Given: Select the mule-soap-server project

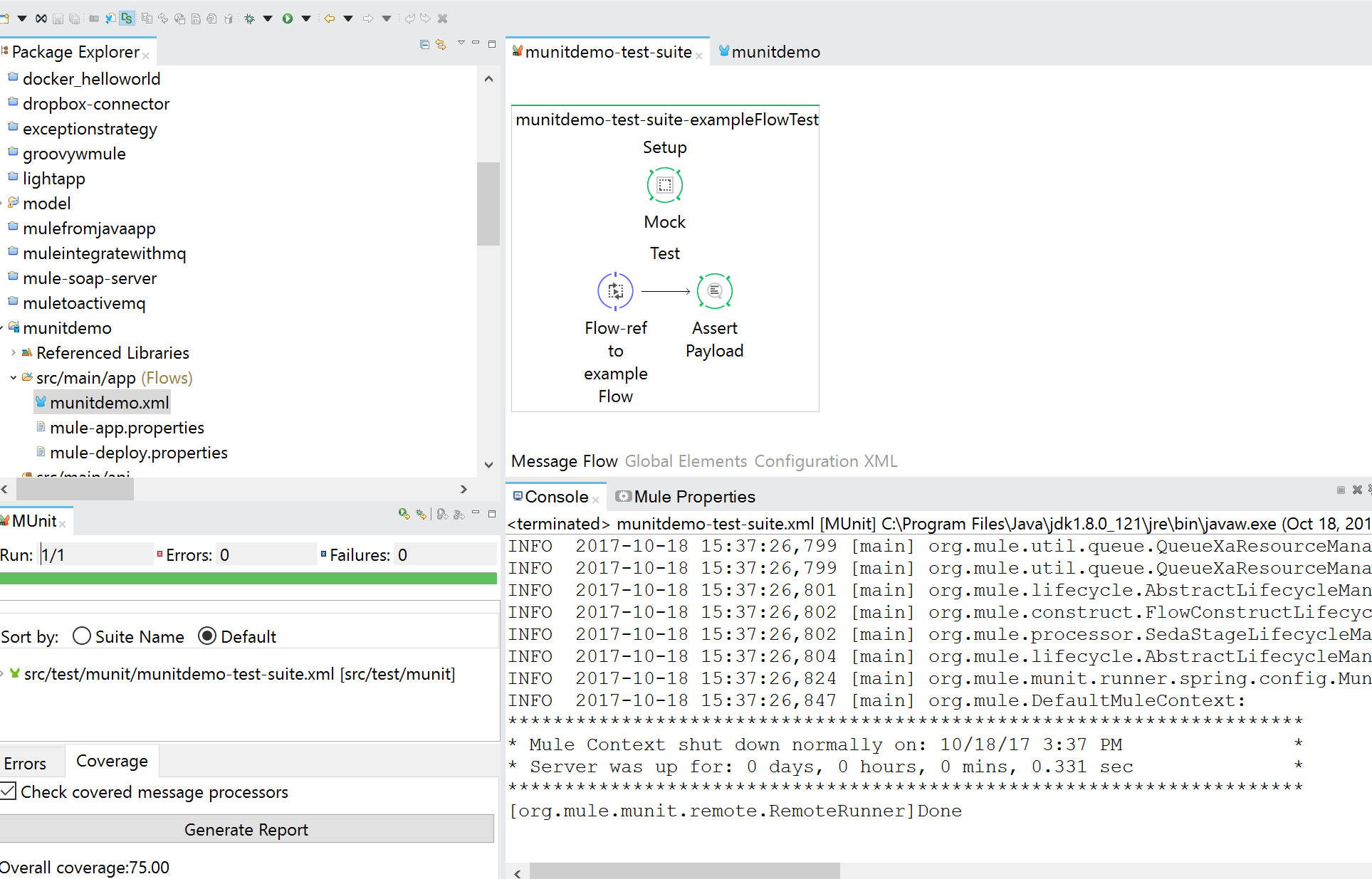Looking at the screenshot, I should point(89,278).
